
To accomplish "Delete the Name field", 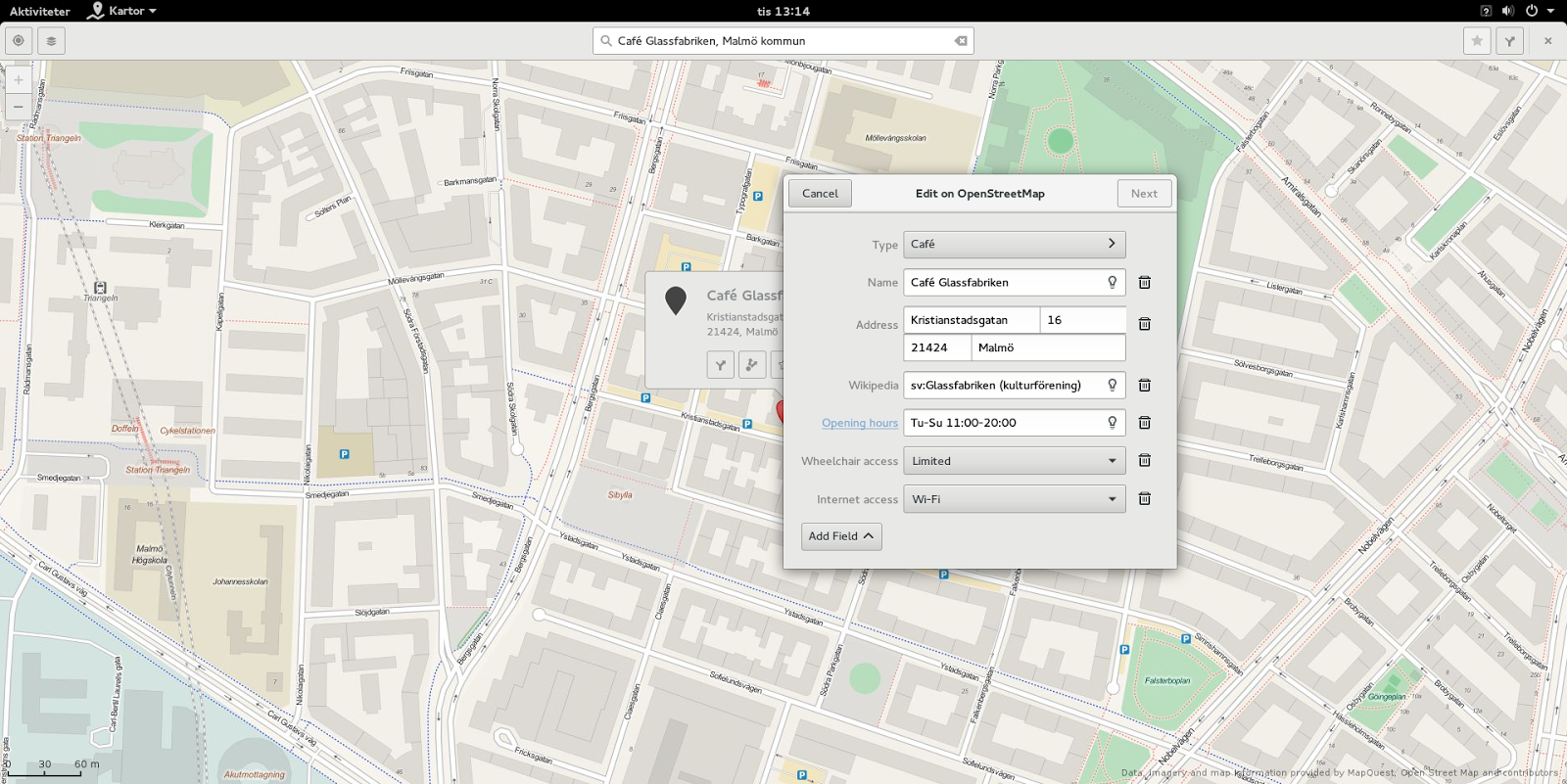I will coord(1144,283).
